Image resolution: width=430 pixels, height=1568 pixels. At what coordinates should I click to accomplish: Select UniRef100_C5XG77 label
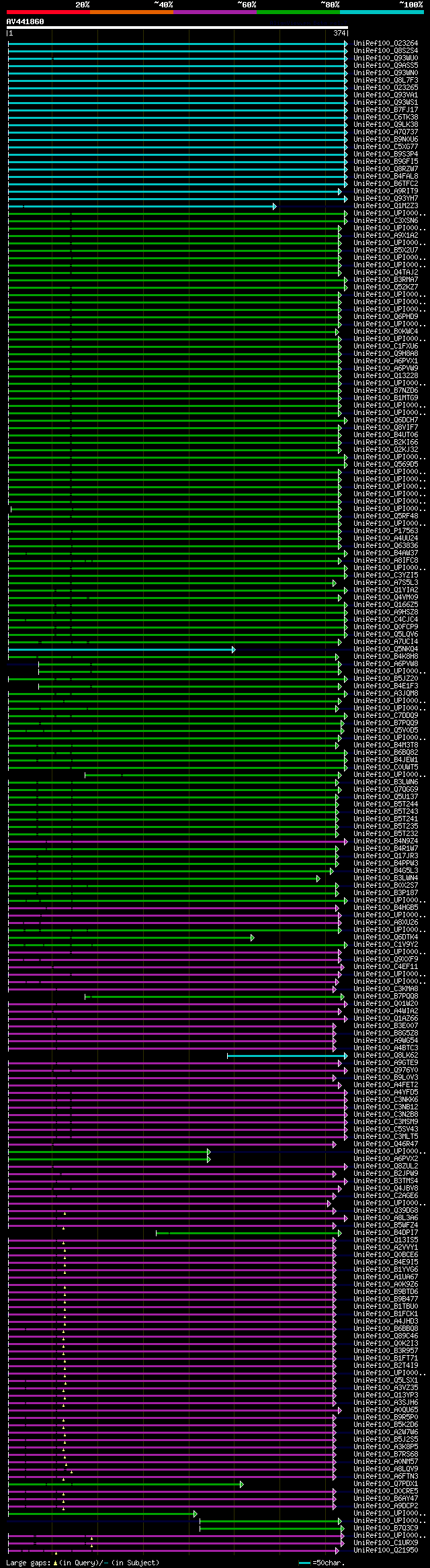[386, 146]
